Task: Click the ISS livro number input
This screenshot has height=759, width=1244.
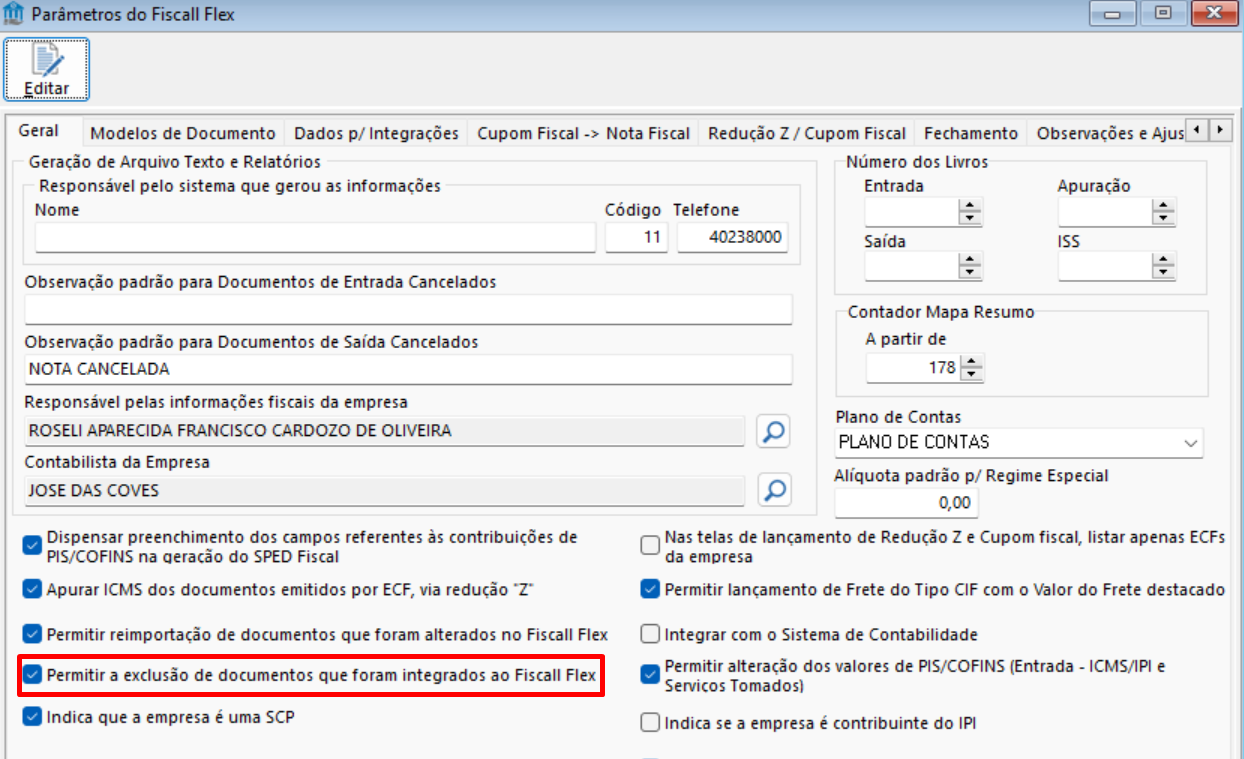Action: 1105,266
